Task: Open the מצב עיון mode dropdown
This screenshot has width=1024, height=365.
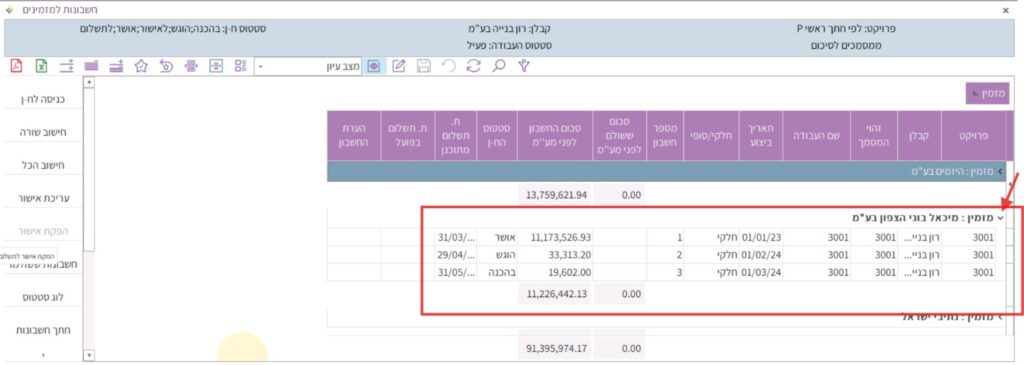Action: coord(308,67)
